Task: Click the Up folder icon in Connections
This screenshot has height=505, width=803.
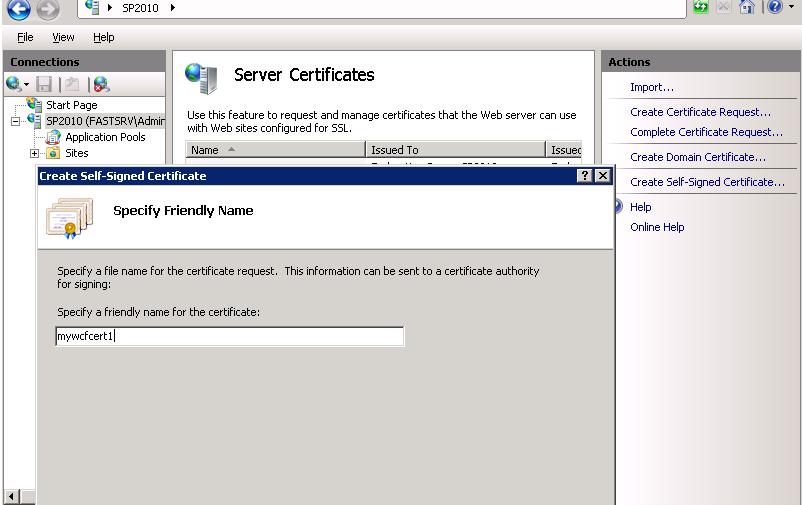Action: 72,84
